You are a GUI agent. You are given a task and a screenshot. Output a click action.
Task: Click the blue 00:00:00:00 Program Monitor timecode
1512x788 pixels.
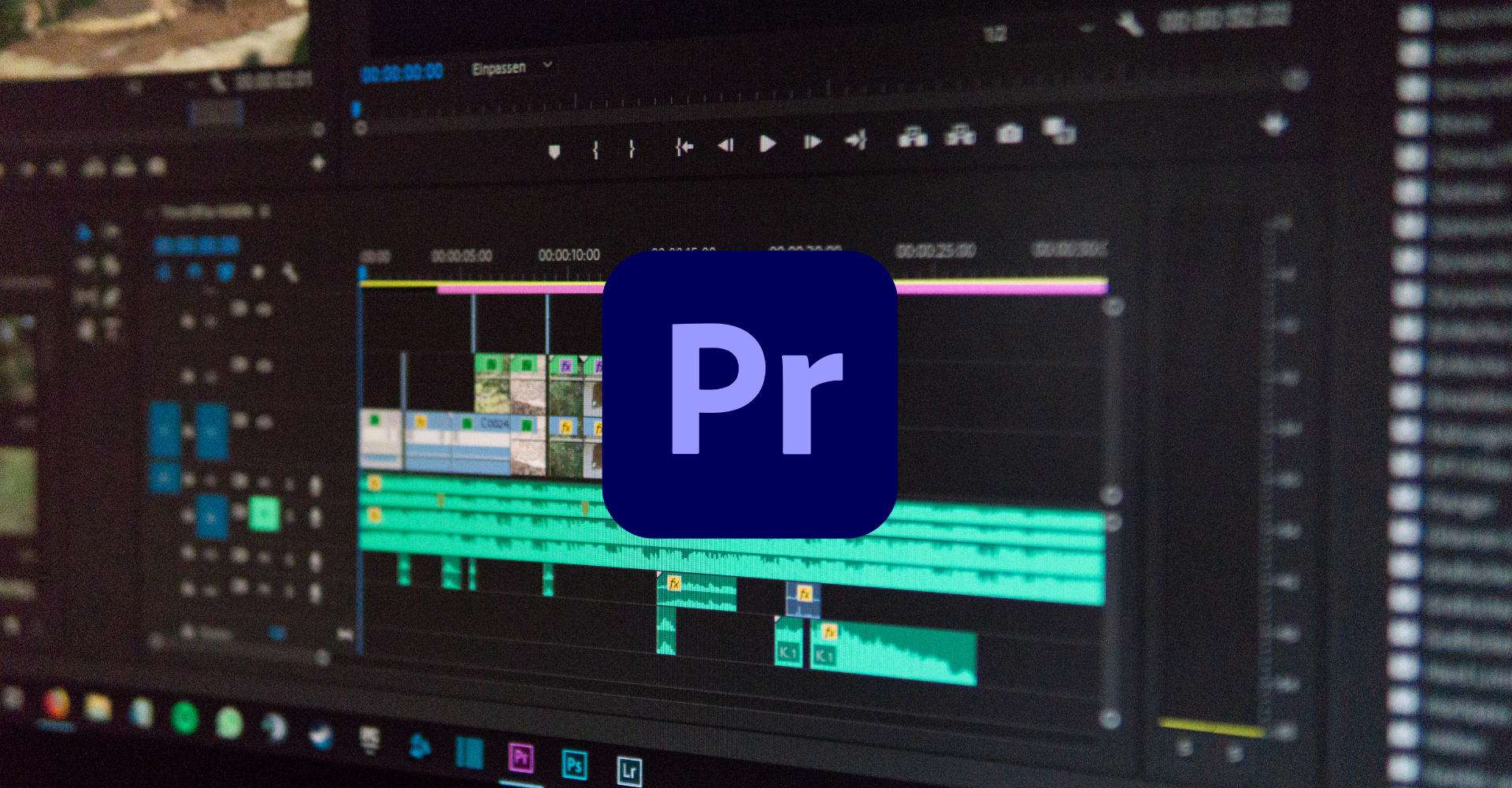pyautogui.click(x=402, y=73)
